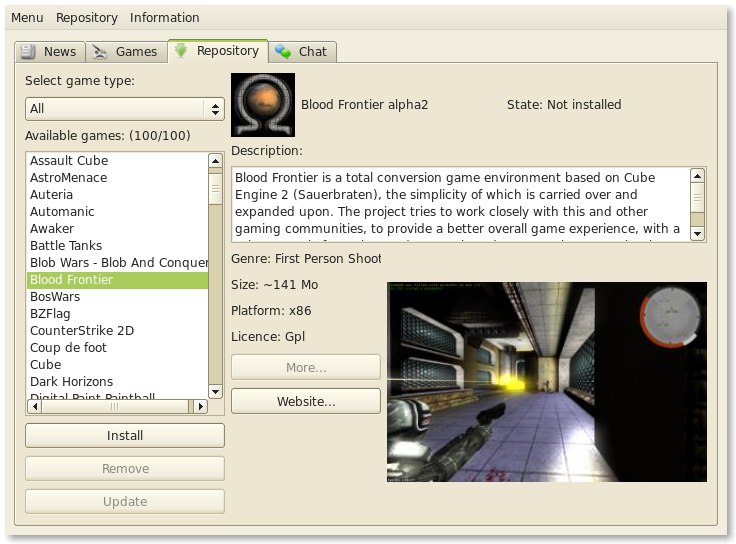Click the Blood Frontier omega logo

click(263, 105)
